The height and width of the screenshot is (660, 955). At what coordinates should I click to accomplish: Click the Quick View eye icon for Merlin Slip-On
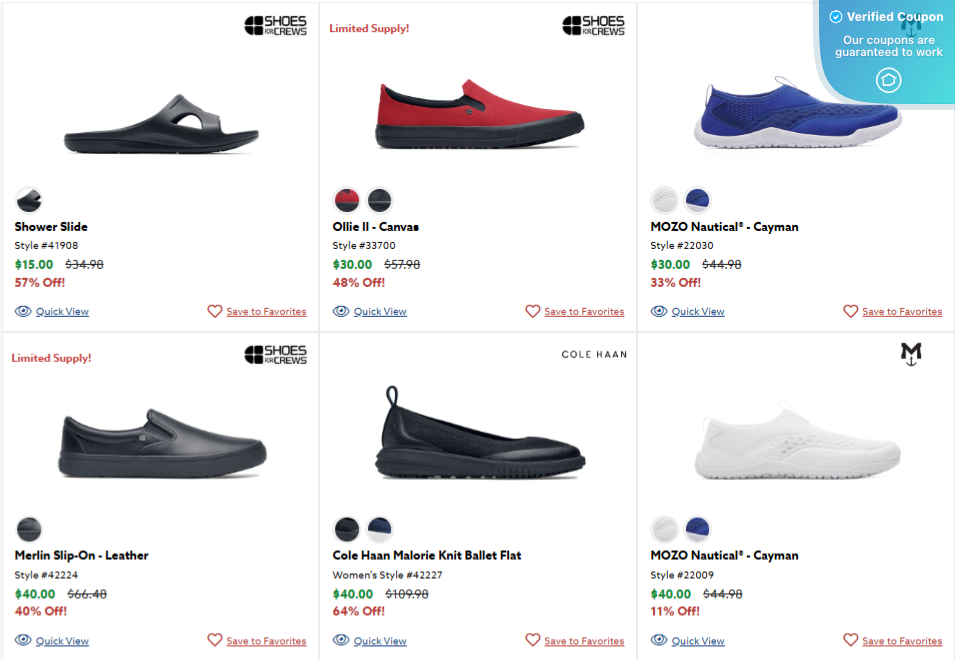23,640
